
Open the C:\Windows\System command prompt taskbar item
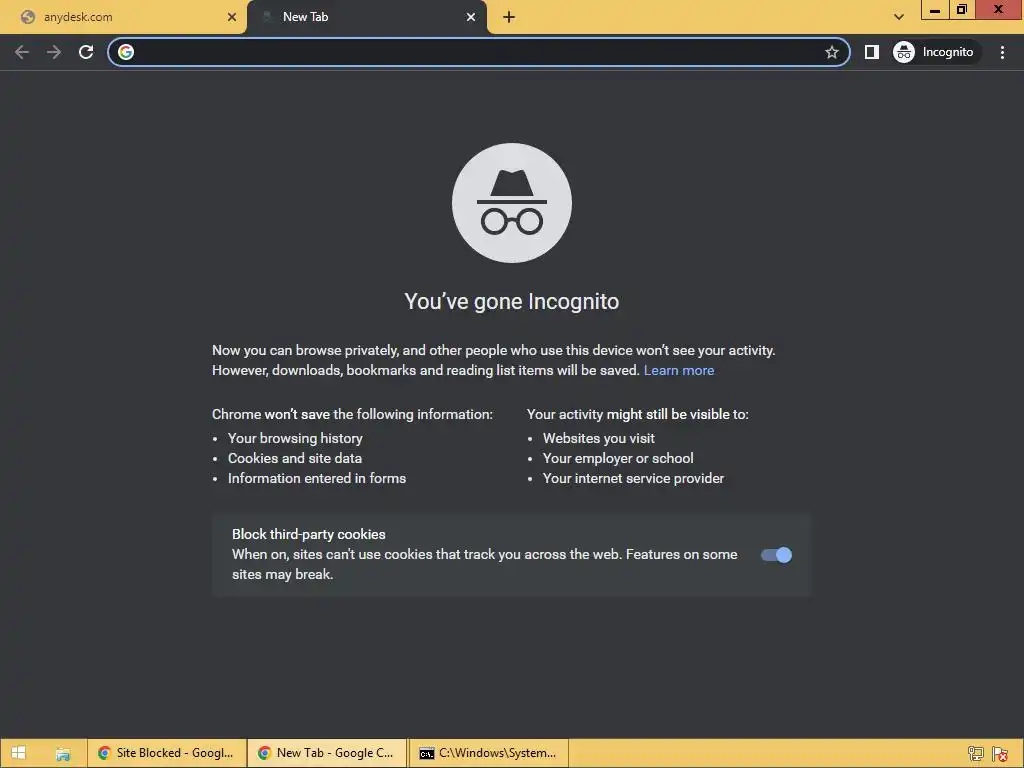488,753
